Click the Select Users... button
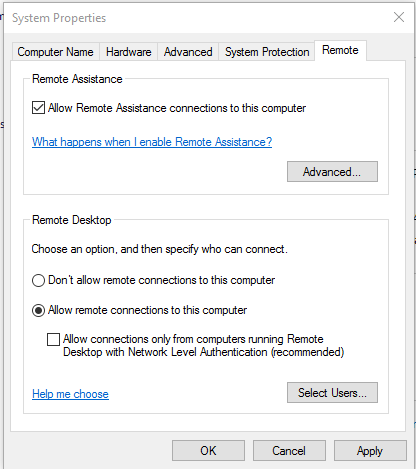Image resolution: width=416 pixels, height=469 pixels. click(332, 393)
